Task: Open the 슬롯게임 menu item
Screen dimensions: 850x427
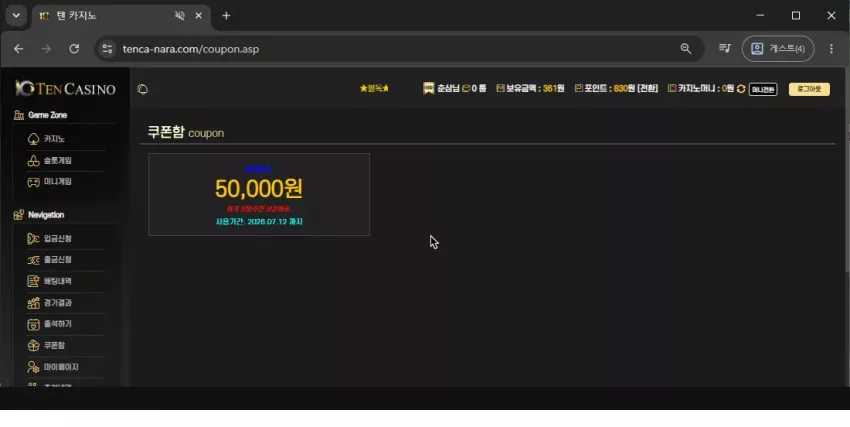Action: [x=57, y=160]
